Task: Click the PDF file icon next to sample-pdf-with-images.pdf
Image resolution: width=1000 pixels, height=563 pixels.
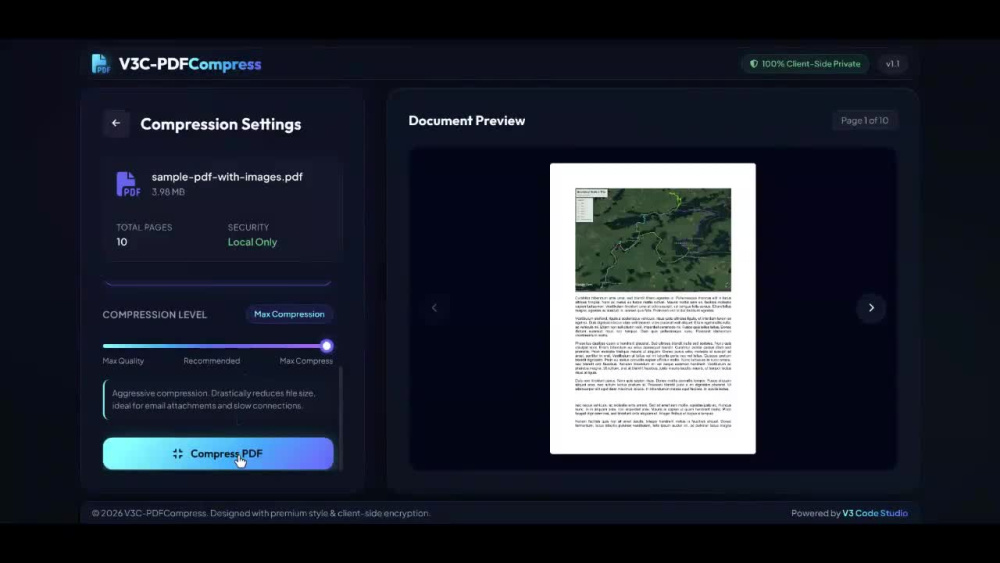Action: [128, 184]
